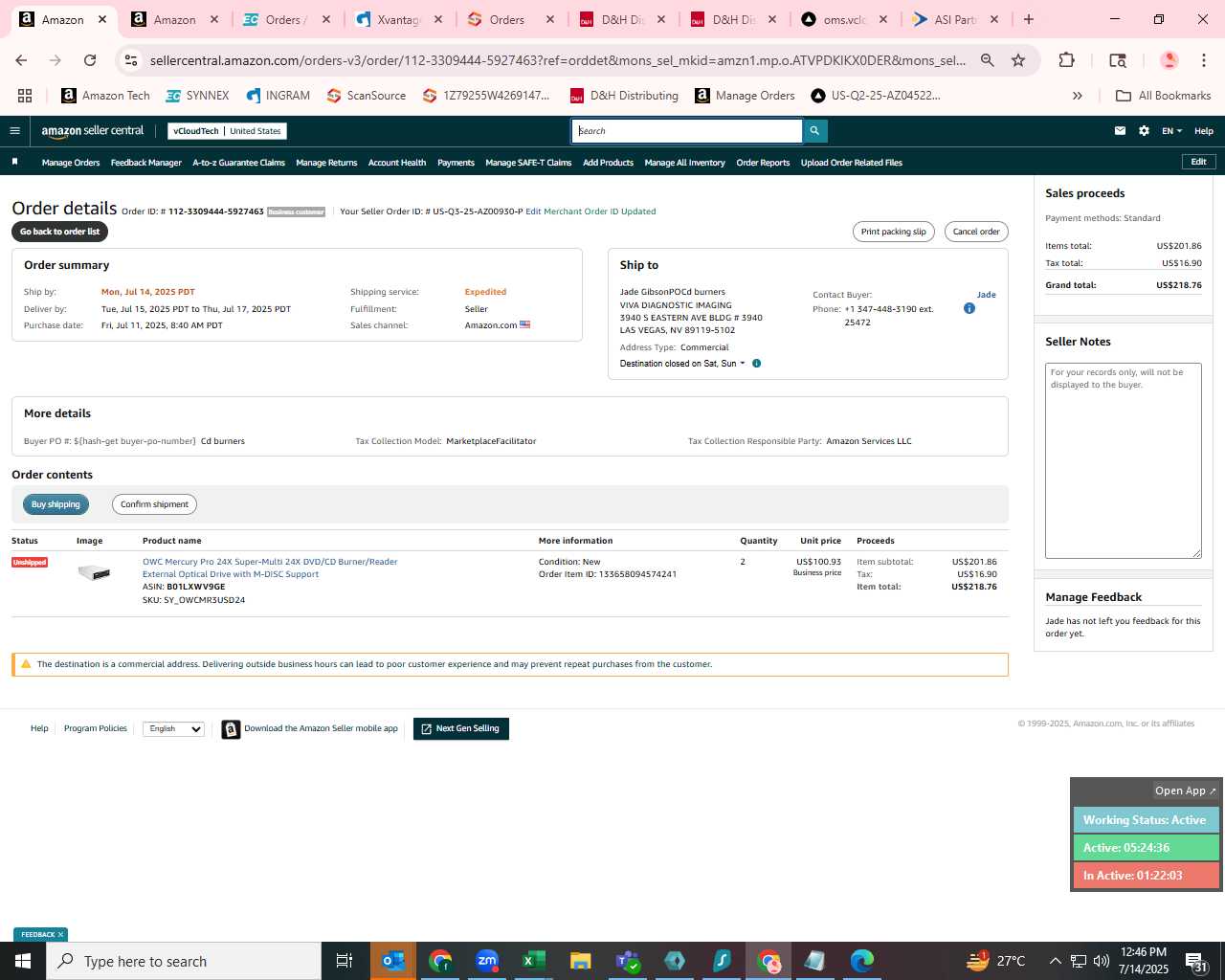Go back to previous page in browser

pos(21,60)
